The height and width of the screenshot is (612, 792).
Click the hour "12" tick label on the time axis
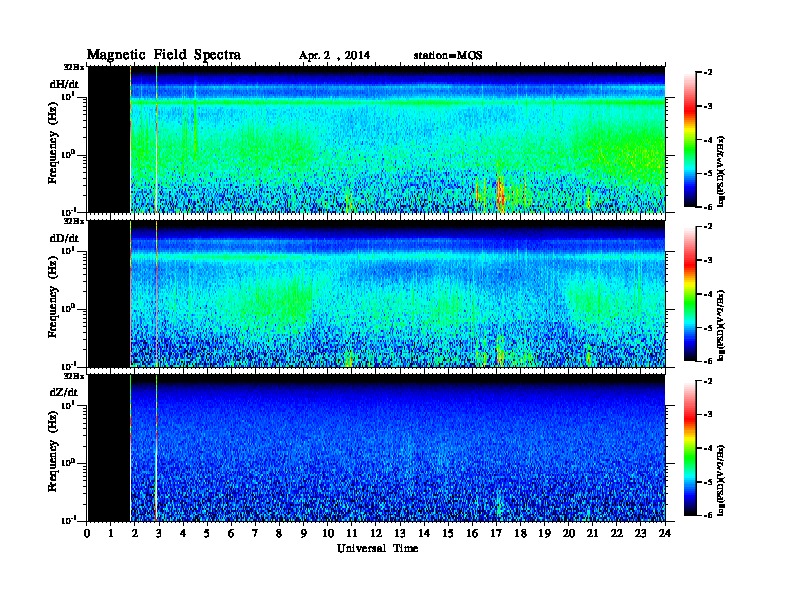tap(376, 533)
